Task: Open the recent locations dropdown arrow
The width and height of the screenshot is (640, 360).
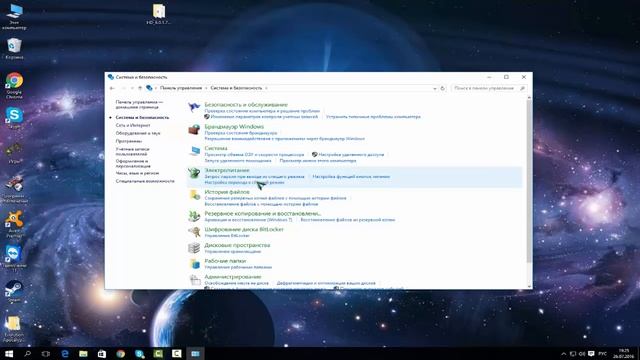Action: (x=132, y=88)
